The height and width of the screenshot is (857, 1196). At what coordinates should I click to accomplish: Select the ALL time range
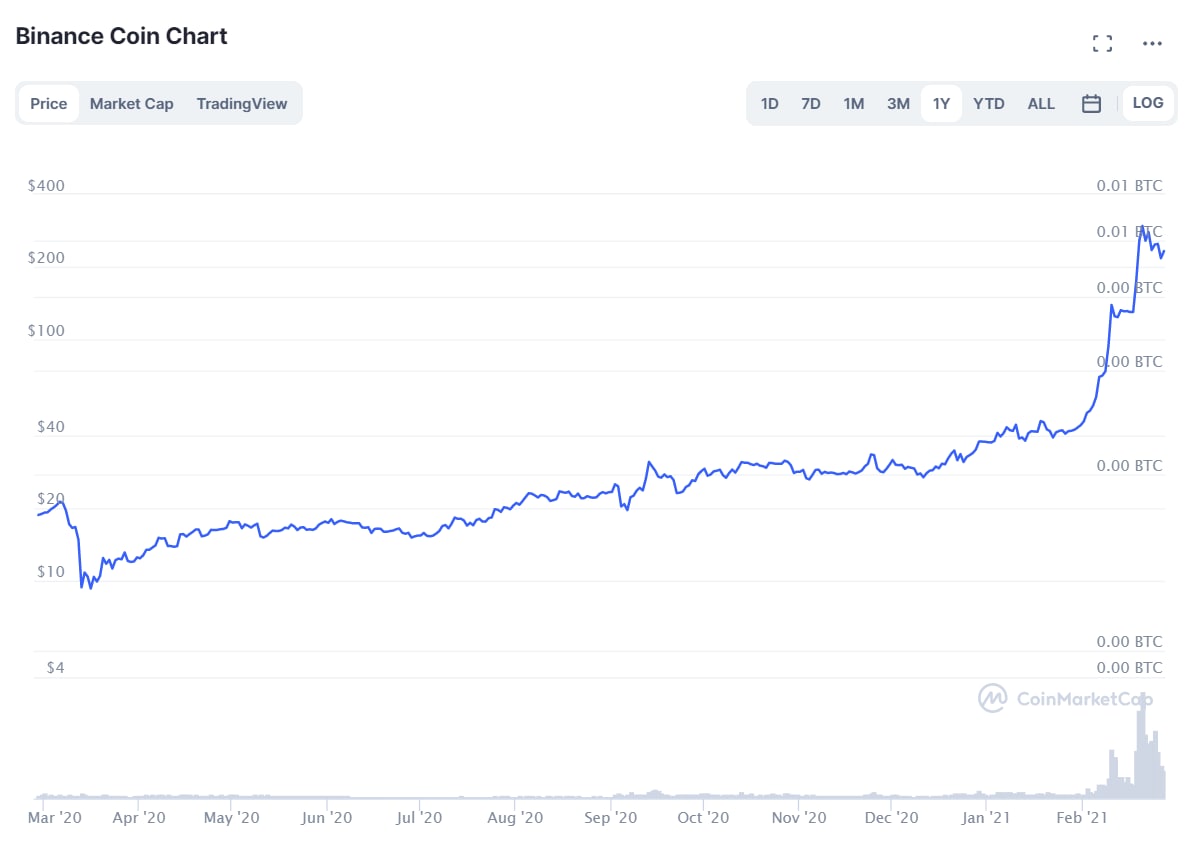pyautogui.click(x=1040, y=104)
